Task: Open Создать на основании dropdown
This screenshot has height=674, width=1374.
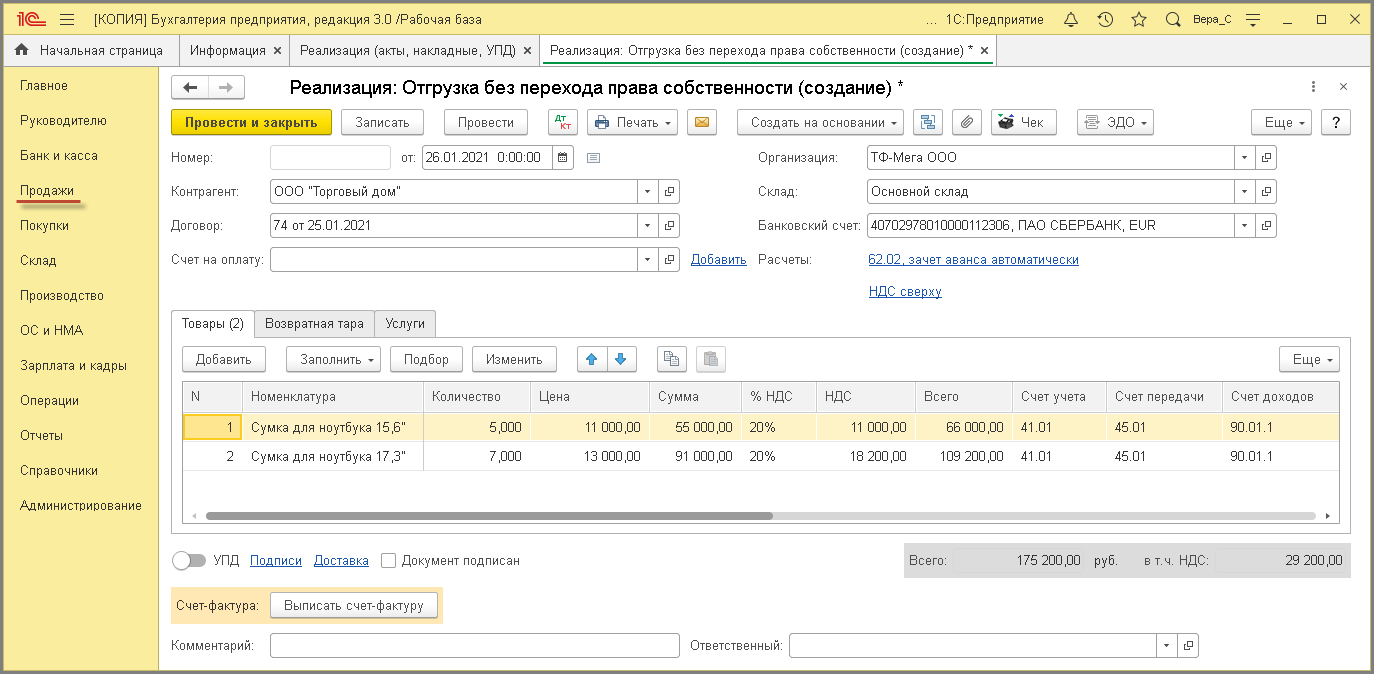Action: [x=820, y=122]
